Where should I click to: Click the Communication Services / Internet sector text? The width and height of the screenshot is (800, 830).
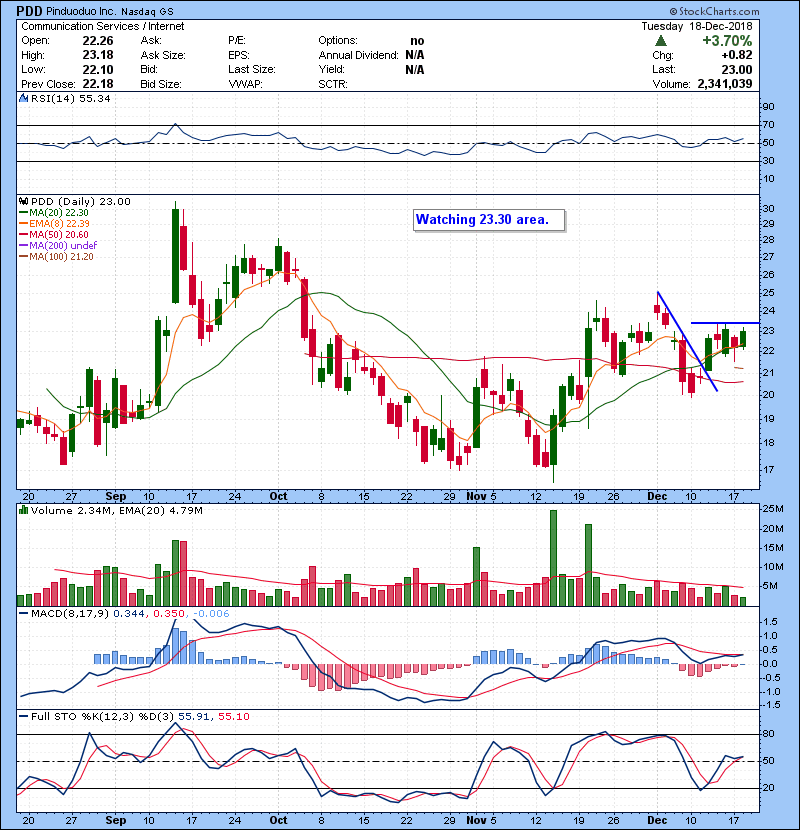click(x=103, y=26)
